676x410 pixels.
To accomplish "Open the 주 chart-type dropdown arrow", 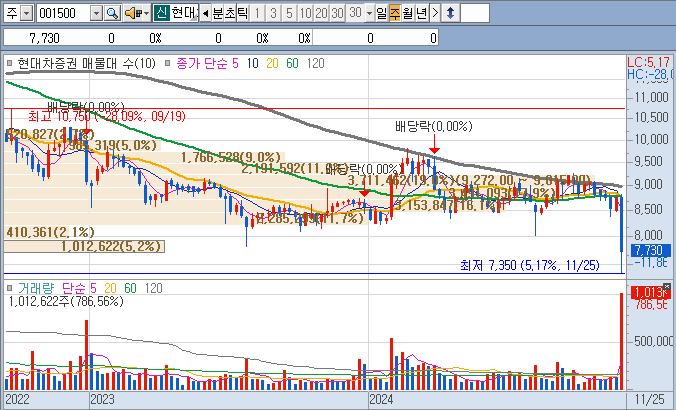I will point(27,13).
